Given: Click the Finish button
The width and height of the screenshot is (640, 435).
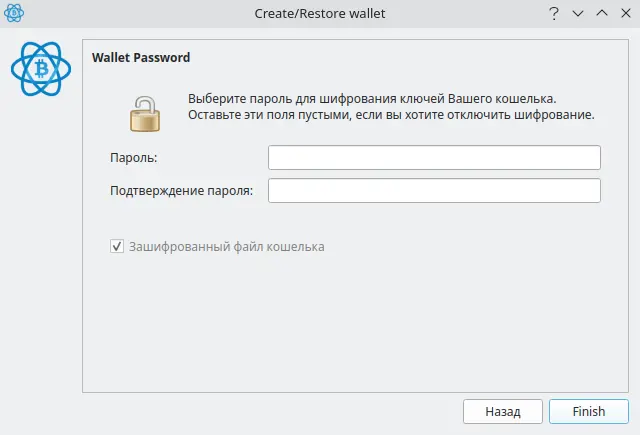Looking at the screenshot, I should point(589,411).
